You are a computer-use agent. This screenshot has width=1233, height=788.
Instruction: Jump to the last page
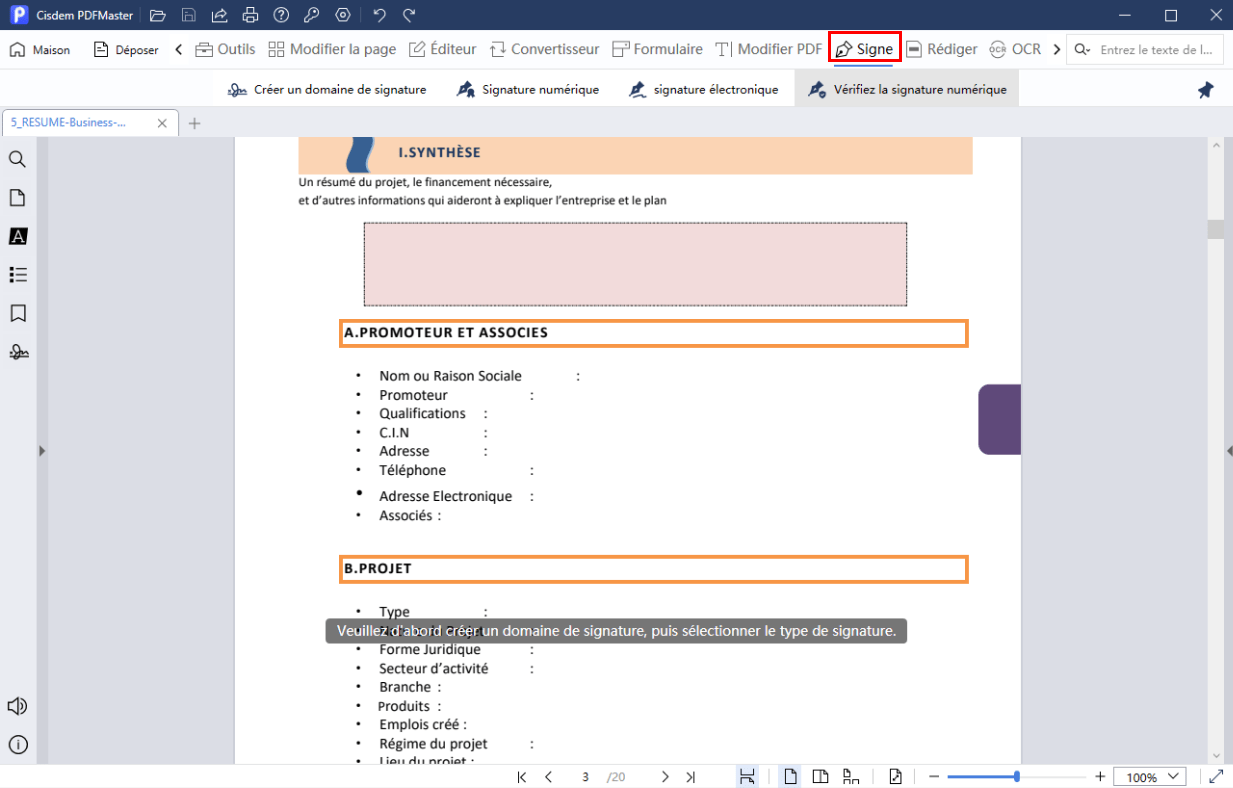tap(690, 777)
